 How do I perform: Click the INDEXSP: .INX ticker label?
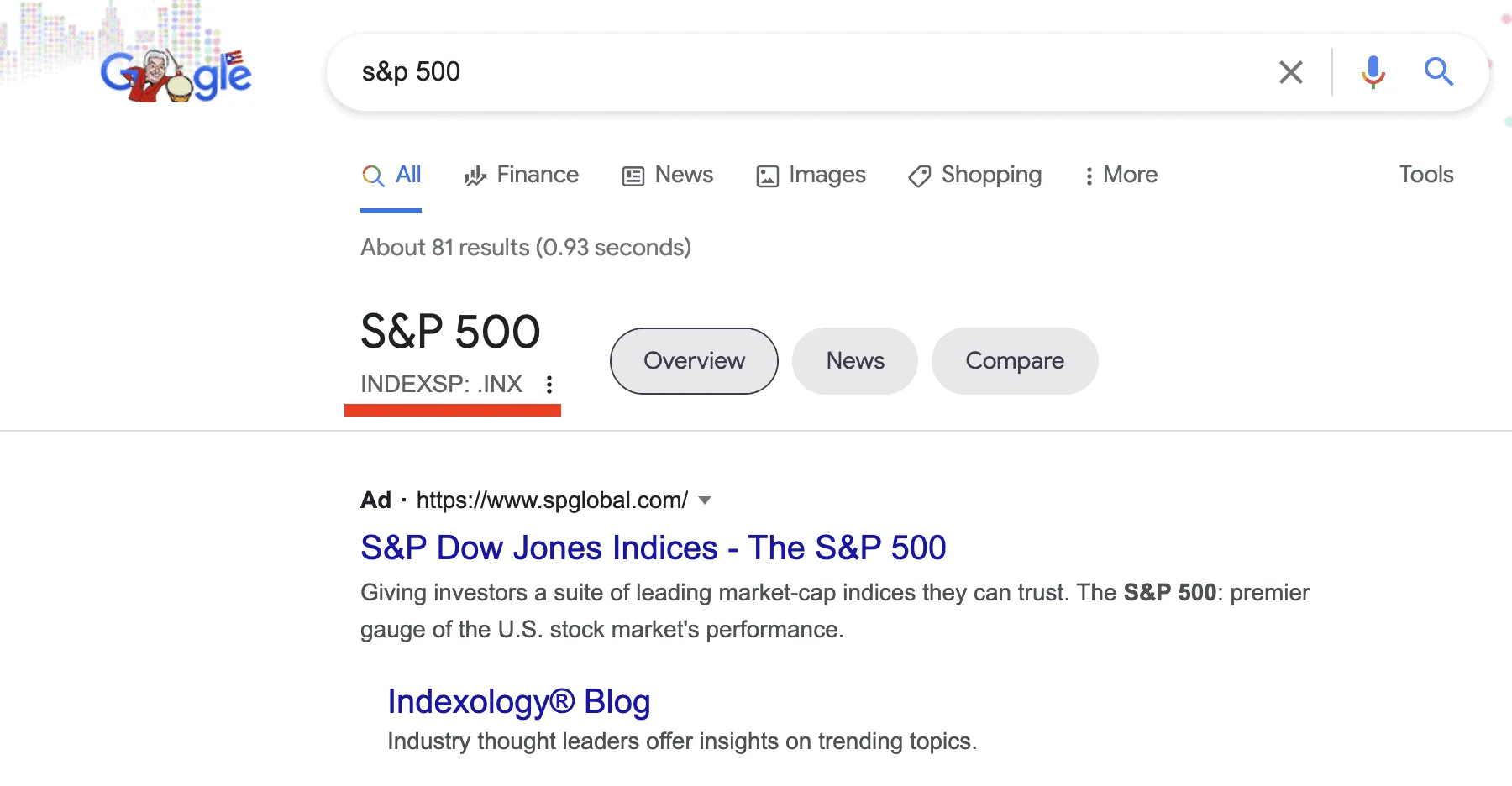coord(442,385)
